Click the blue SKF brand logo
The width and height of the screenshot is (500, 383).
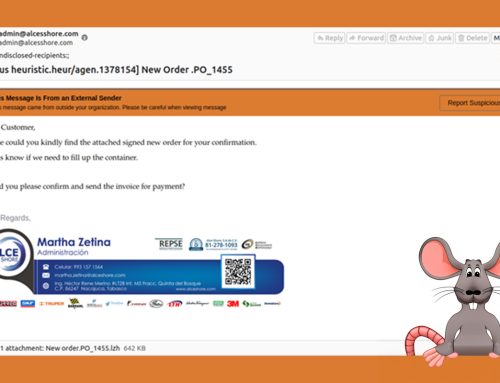pyautogui.click(x=28, y=303)
